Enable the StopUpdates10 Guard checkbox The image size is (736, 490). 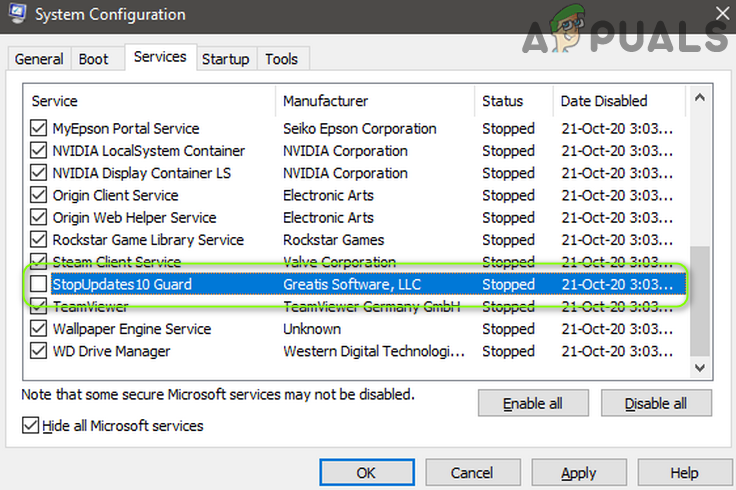click(x=39, y=285)
